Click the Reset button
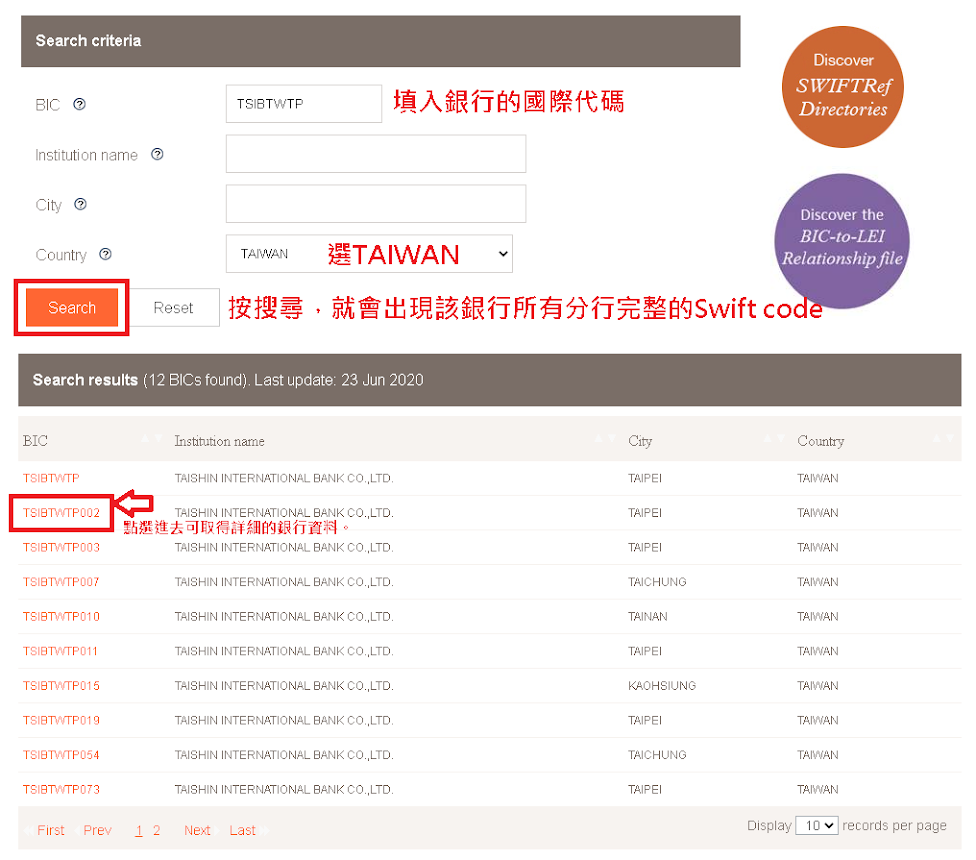The width and height of the screenshot is (976, 860). click(x=175, y=308)
